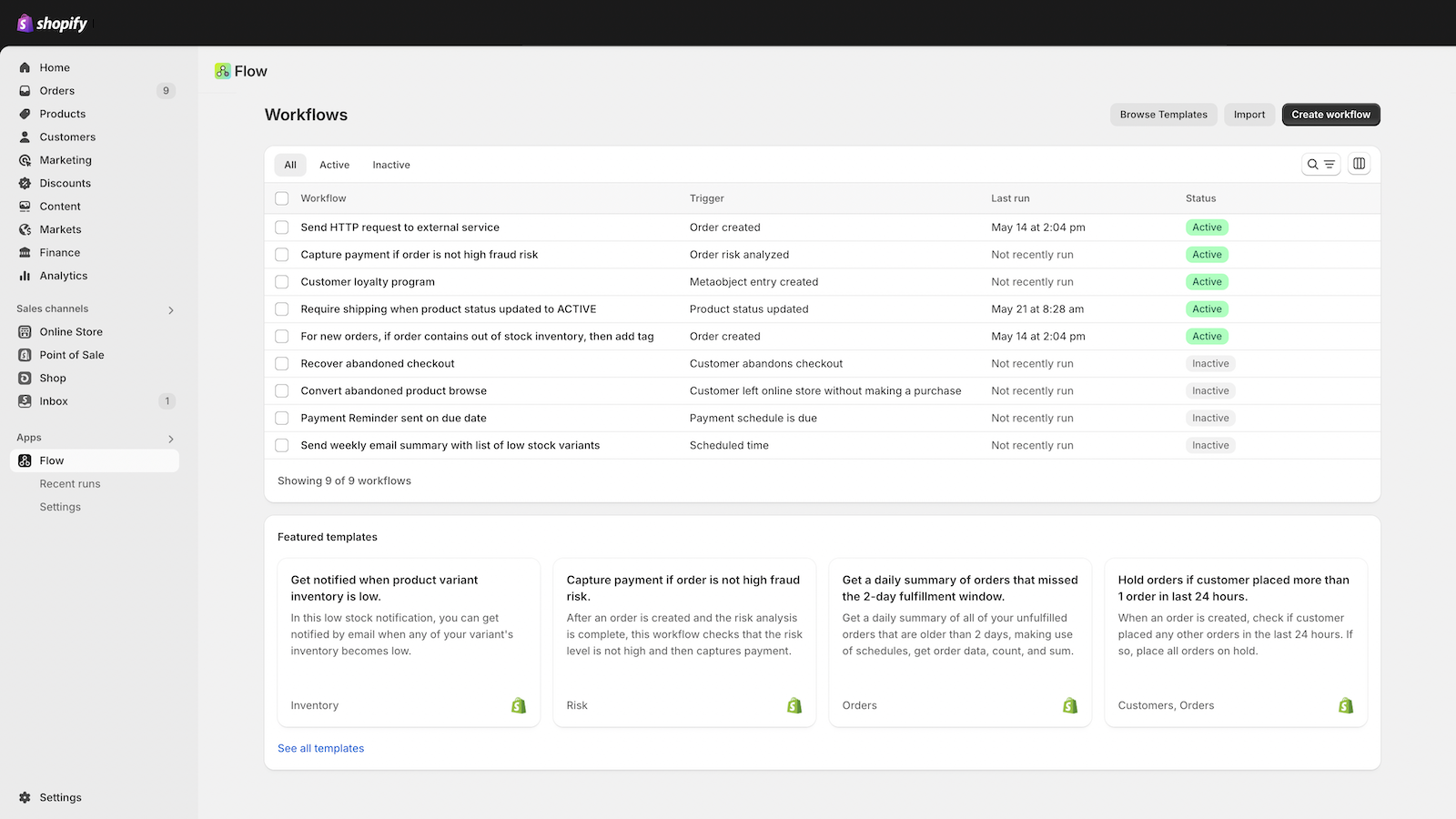The width and height of the screenshot is (1456, 819).
Task: Click Shopify bag icon on Customers, Orders template
Action: tap(1346, 705)
